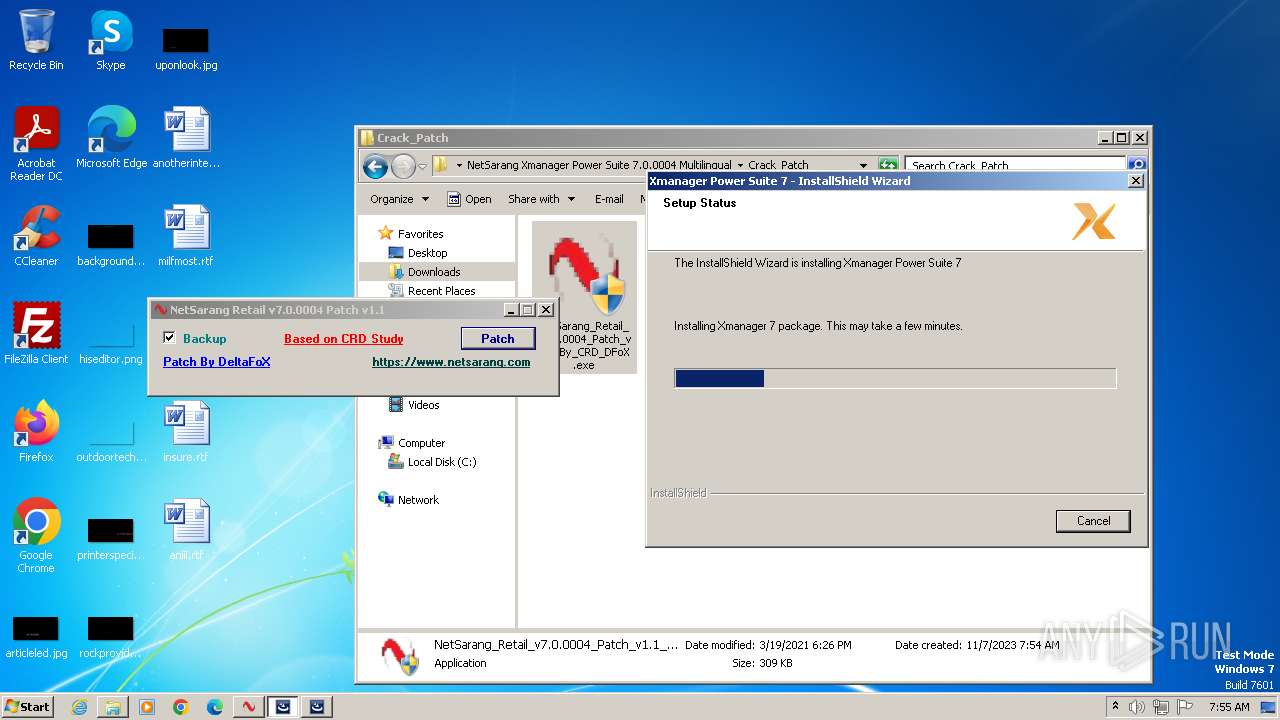Select milfmost.rtf desktop document
The image size is (1280, 720).
tap(186, 235)
